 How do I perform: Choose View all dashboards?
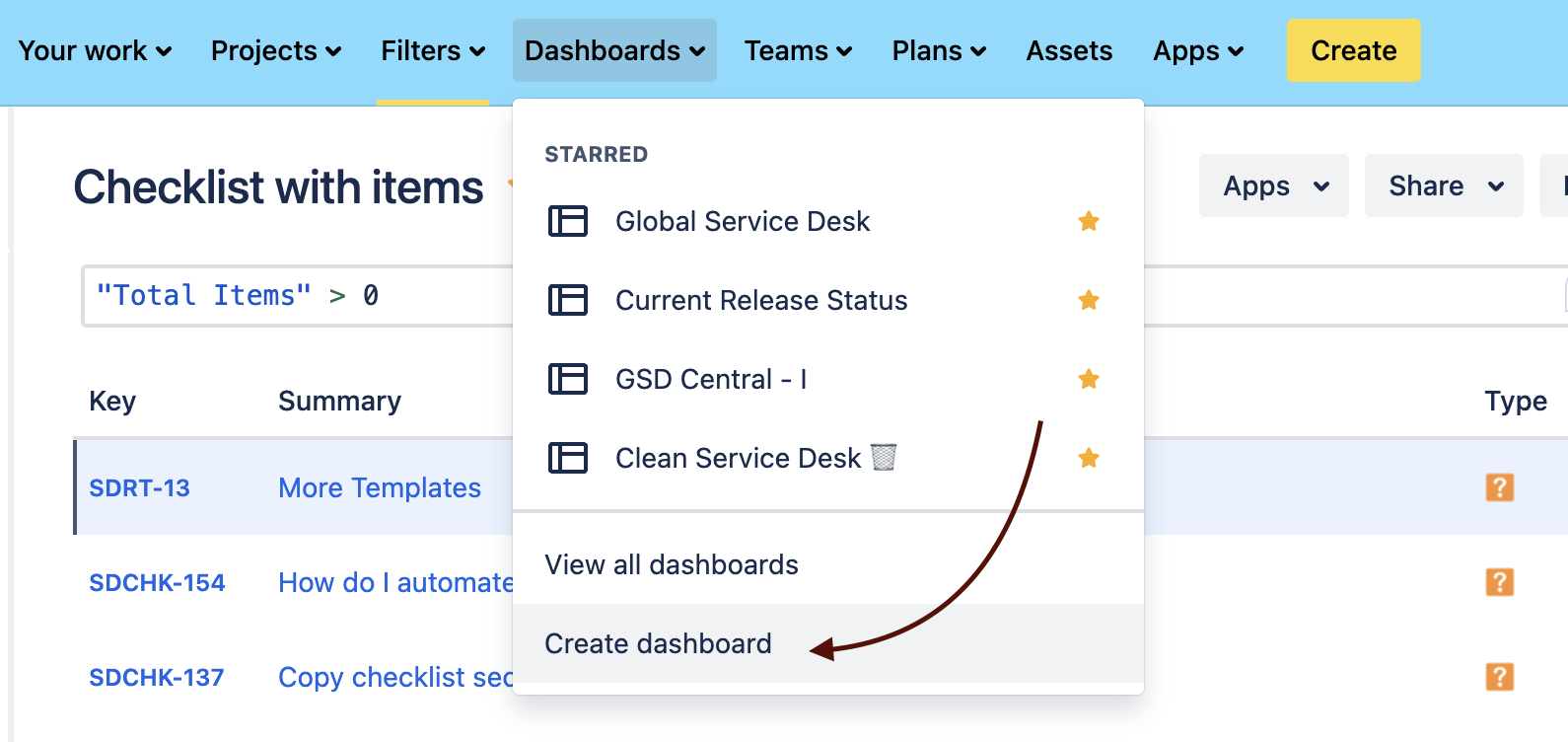(x=672, y=564)
